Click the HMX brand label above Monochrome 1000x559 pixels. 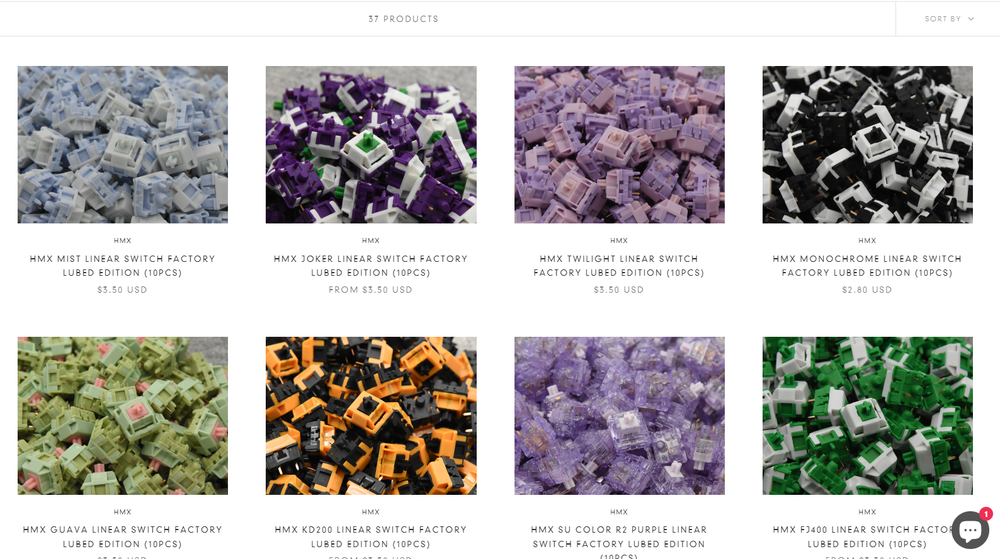867,241
